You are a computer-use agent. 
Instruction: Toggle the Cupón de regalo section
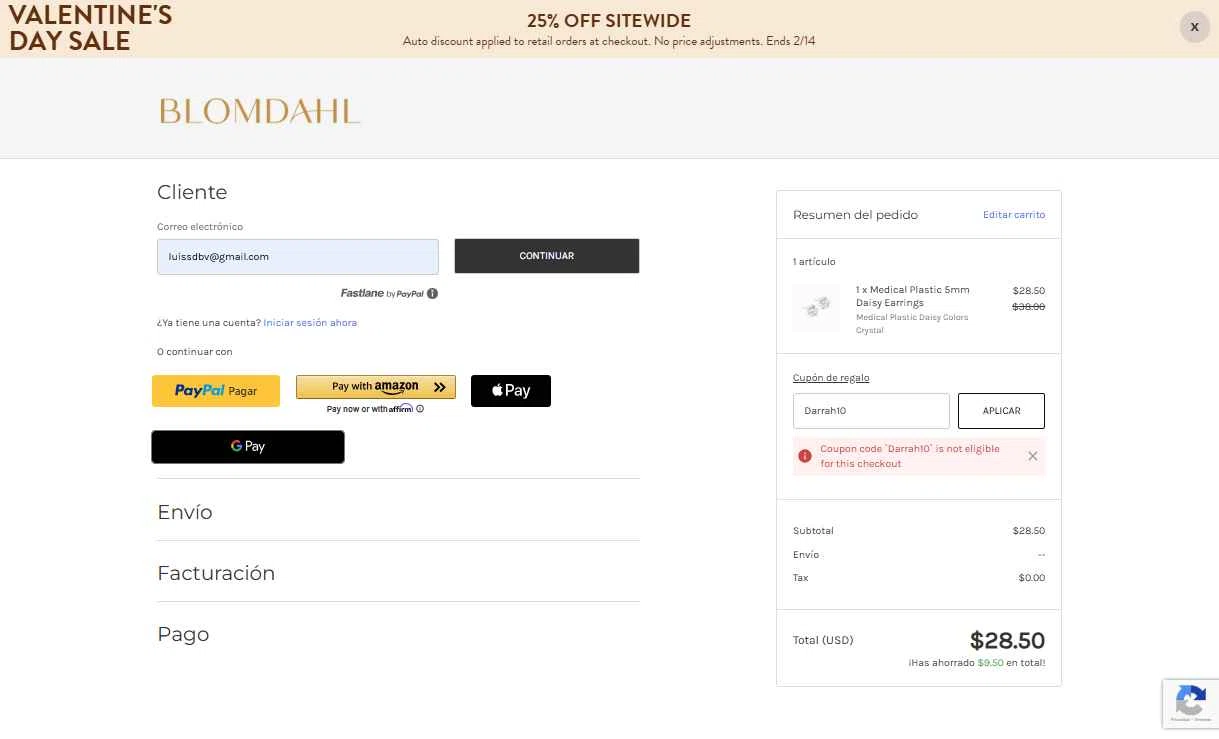[x=831, y=378]
